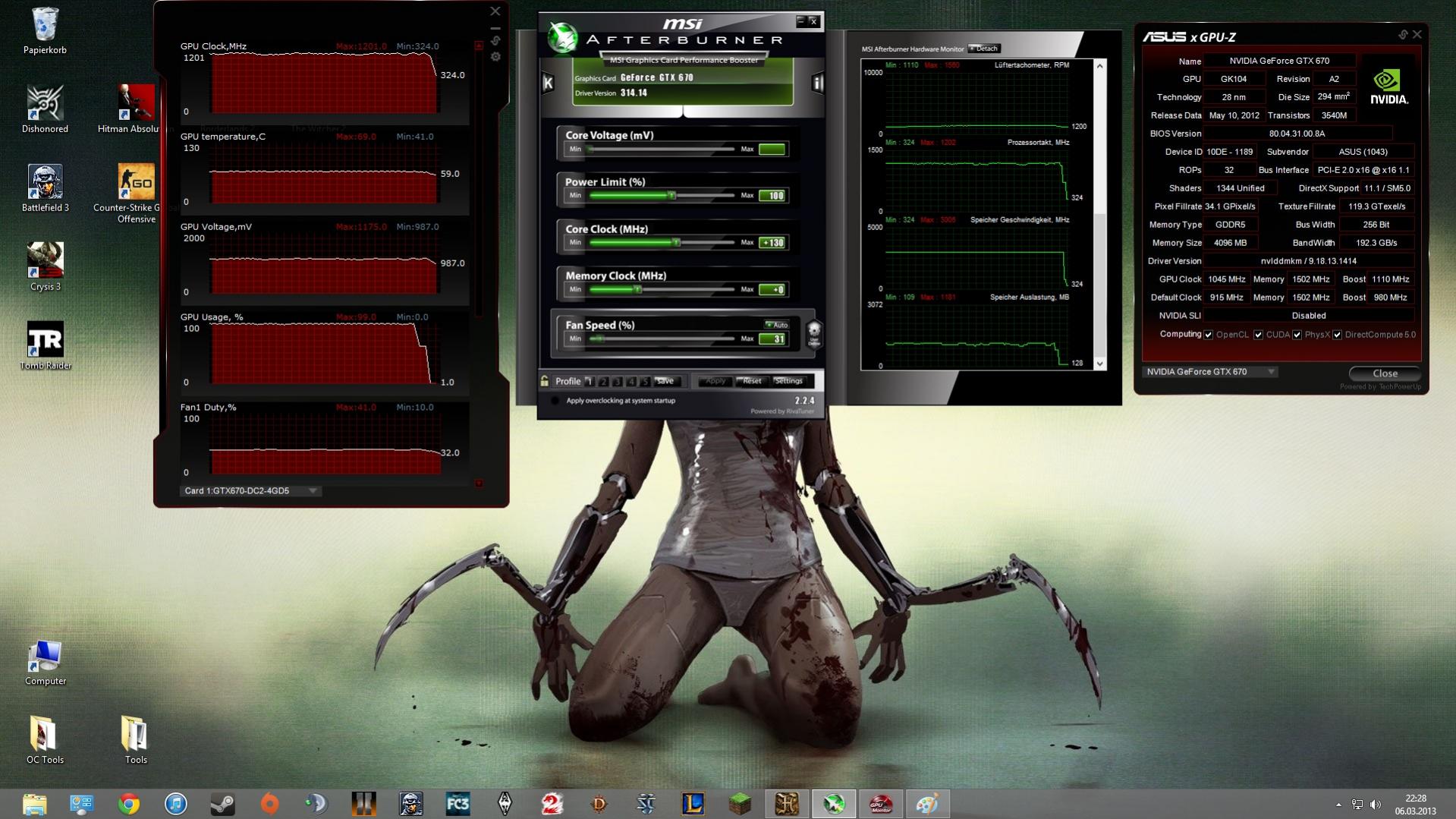
Task: Click the Power Limit 100 value field
Action: (772, 196)
